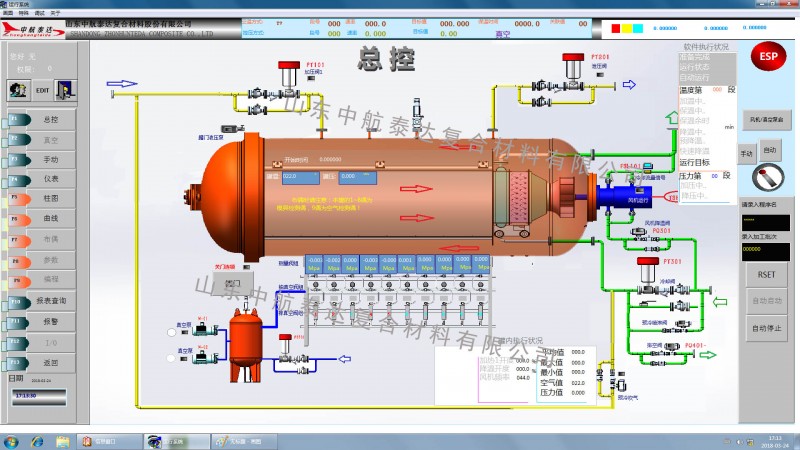Open File Explorer from the taskbar
Image resolution: width=800 pixels, height=450 pixels.
63,442
